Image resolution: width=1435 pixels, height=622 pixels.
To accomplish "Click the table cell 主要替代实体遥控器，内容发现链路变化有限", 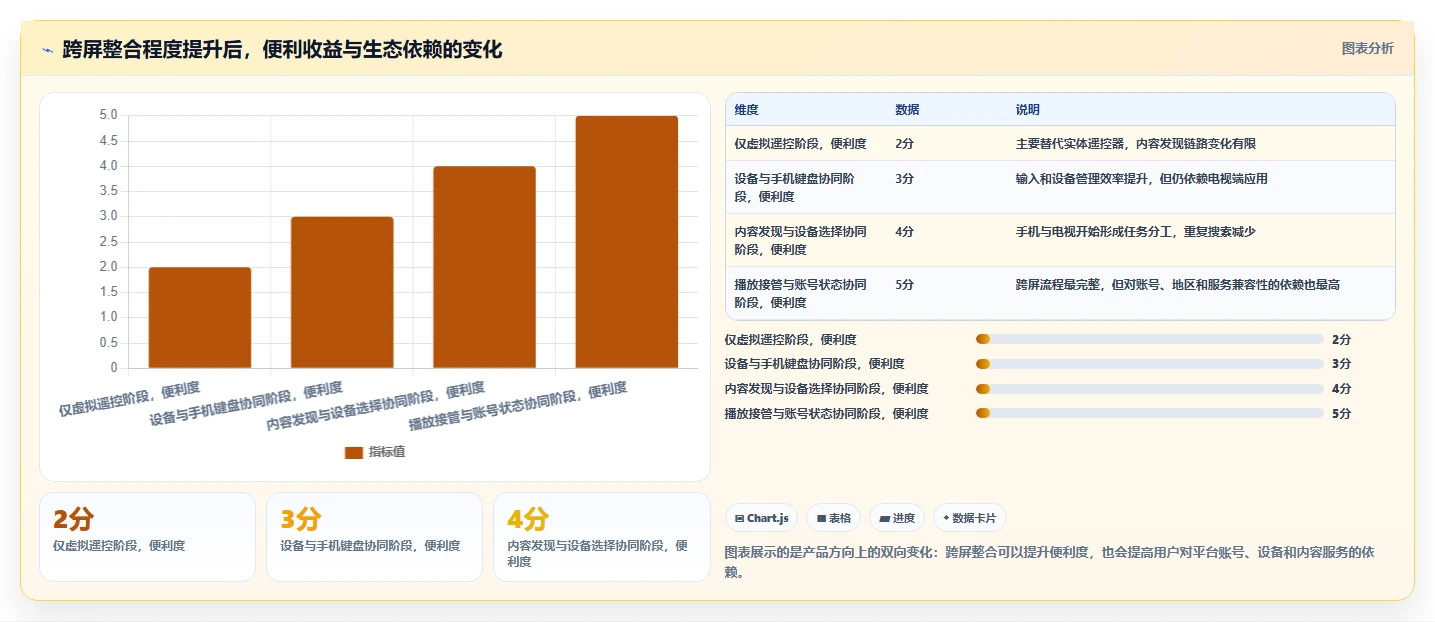I will point(1134,144).
